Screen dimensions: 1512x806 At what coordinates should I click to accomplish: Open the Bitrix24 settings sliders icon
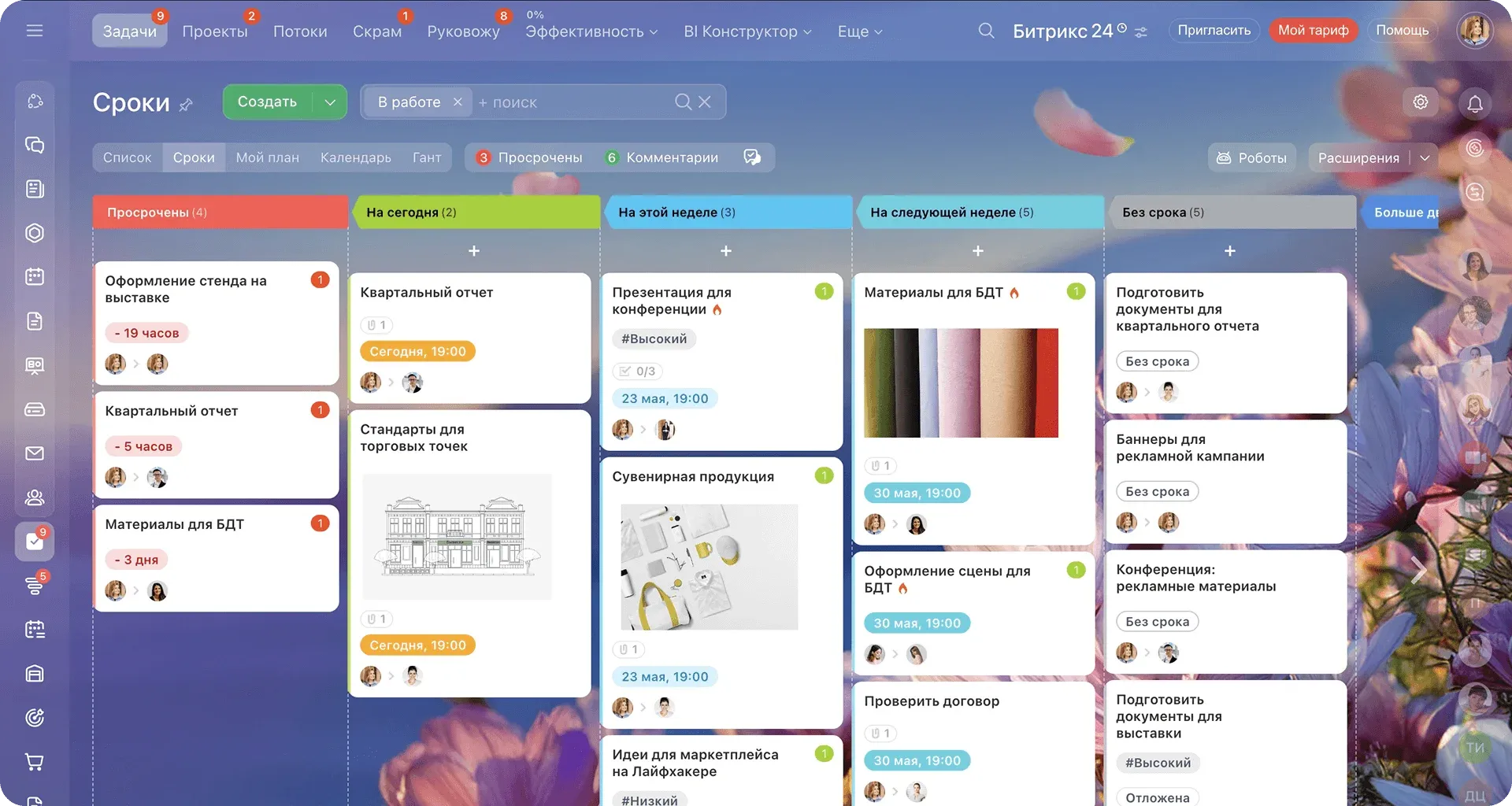coord(1141,31)
